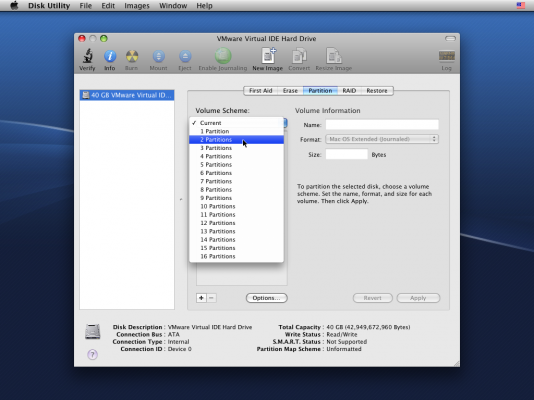
Task: Remove partition with minus button
Action: 211,298
